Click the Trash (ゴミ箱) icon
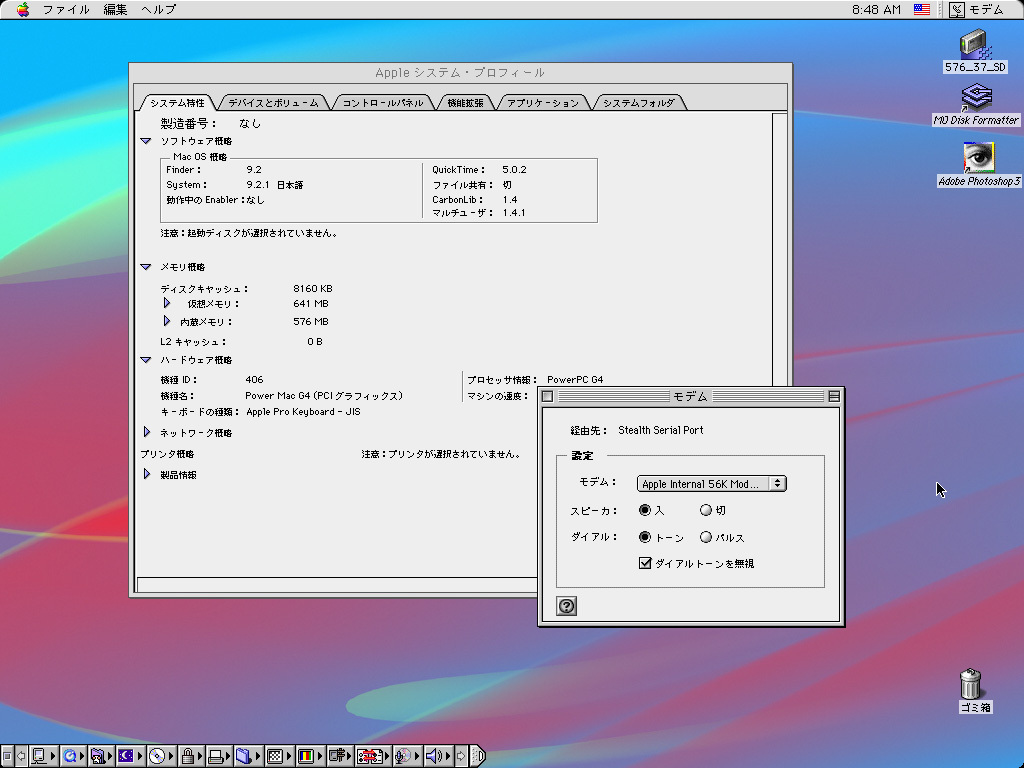This screenshot has height=768, width=1024. tap(970, 685)
